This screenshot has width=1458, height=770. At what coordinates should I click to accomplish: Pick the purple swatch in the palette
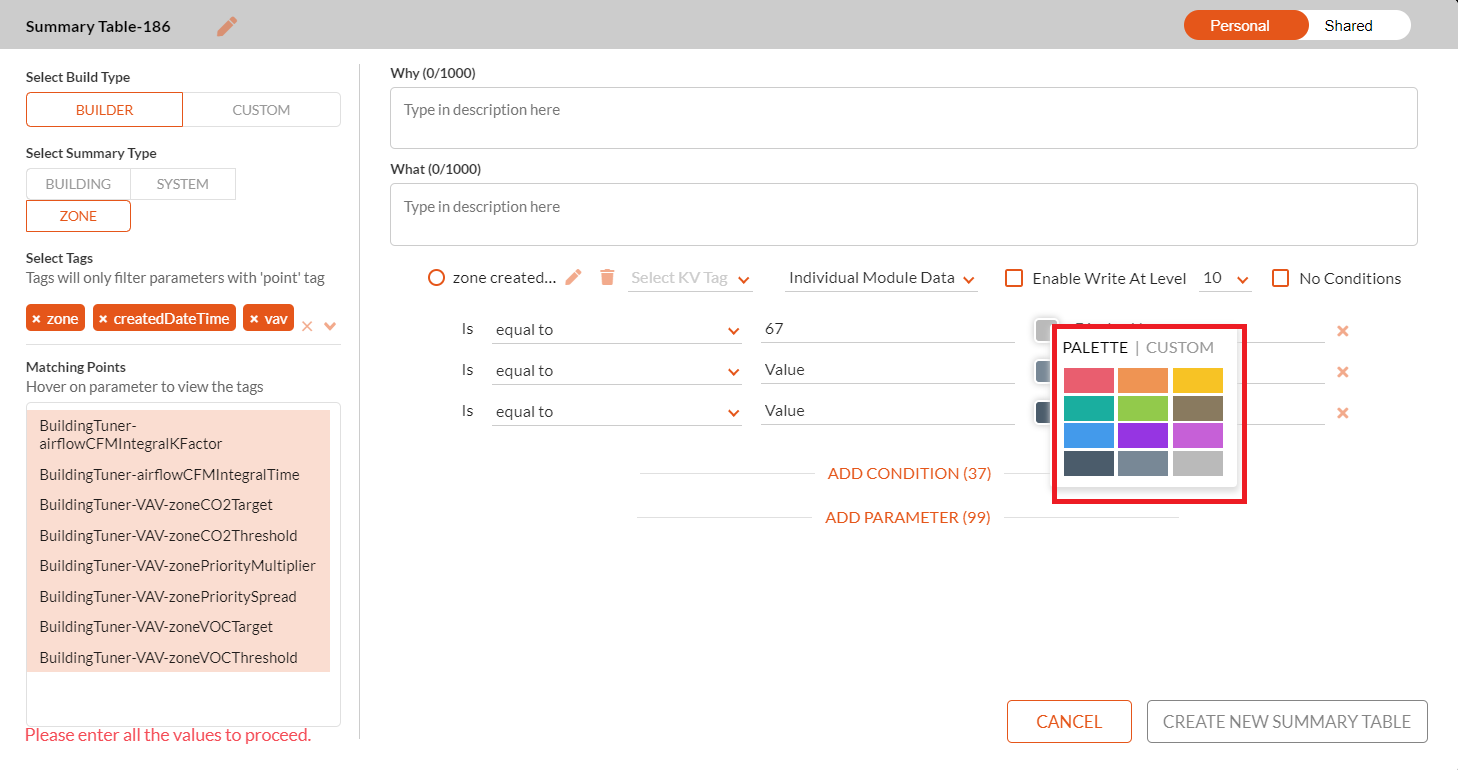tap(1143, 436)
